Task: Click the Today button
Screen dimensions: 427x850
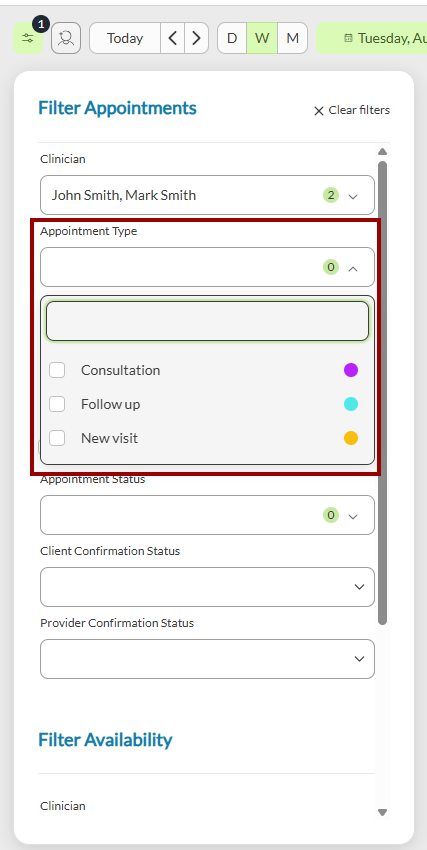Action: tap(125, 38)
